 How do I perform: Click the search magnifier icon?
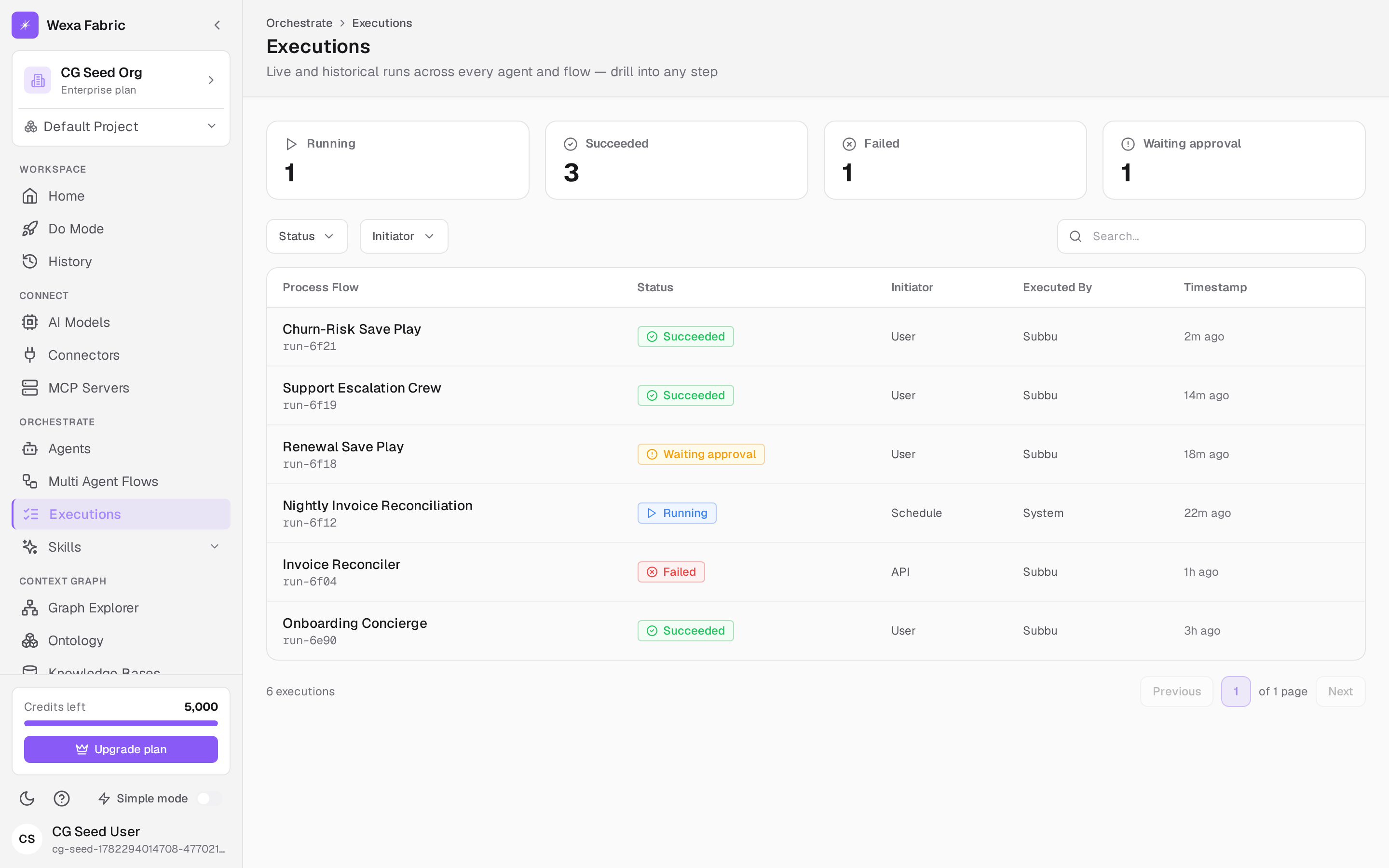point(1075,236)
